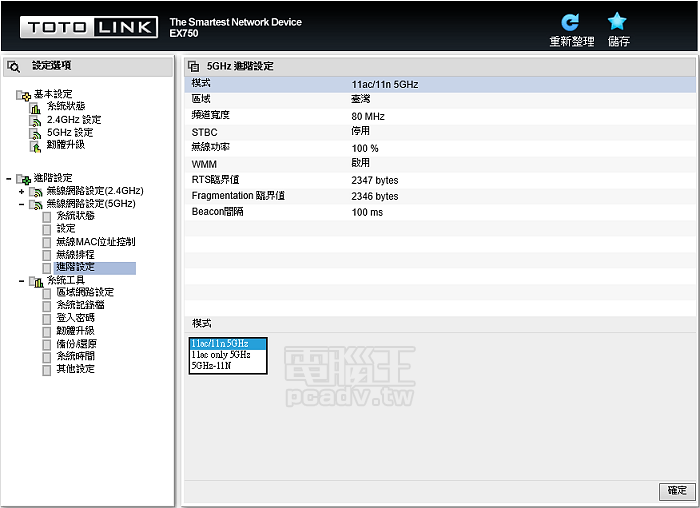
Task: Select 11ac/11n 5GHz in mode list
Action: click(x=220, y=344)
